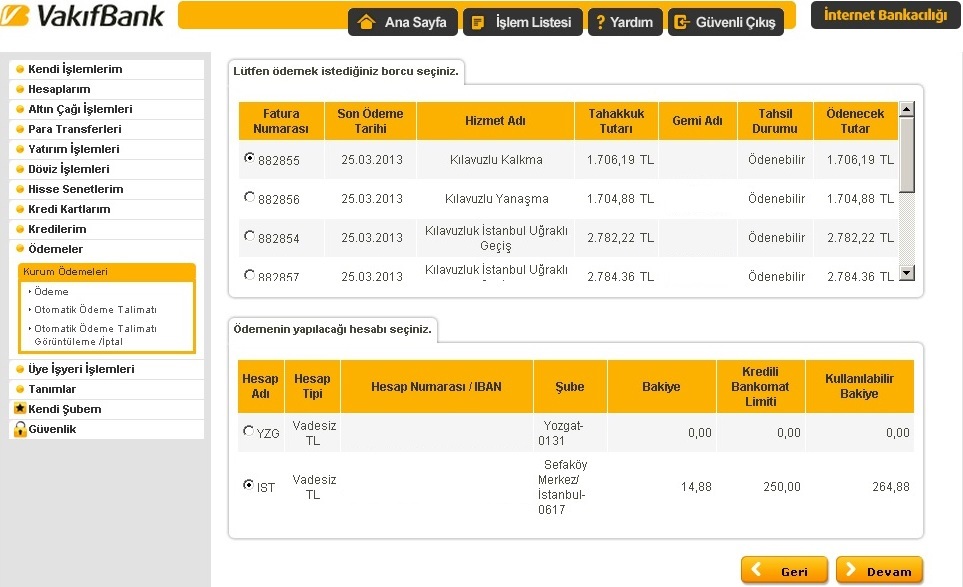Image resolution: width=963 pixels, height=587 pixels.
Task: Click the exit icon on Güvenli Çıkış
Action: tap(680, 22)
